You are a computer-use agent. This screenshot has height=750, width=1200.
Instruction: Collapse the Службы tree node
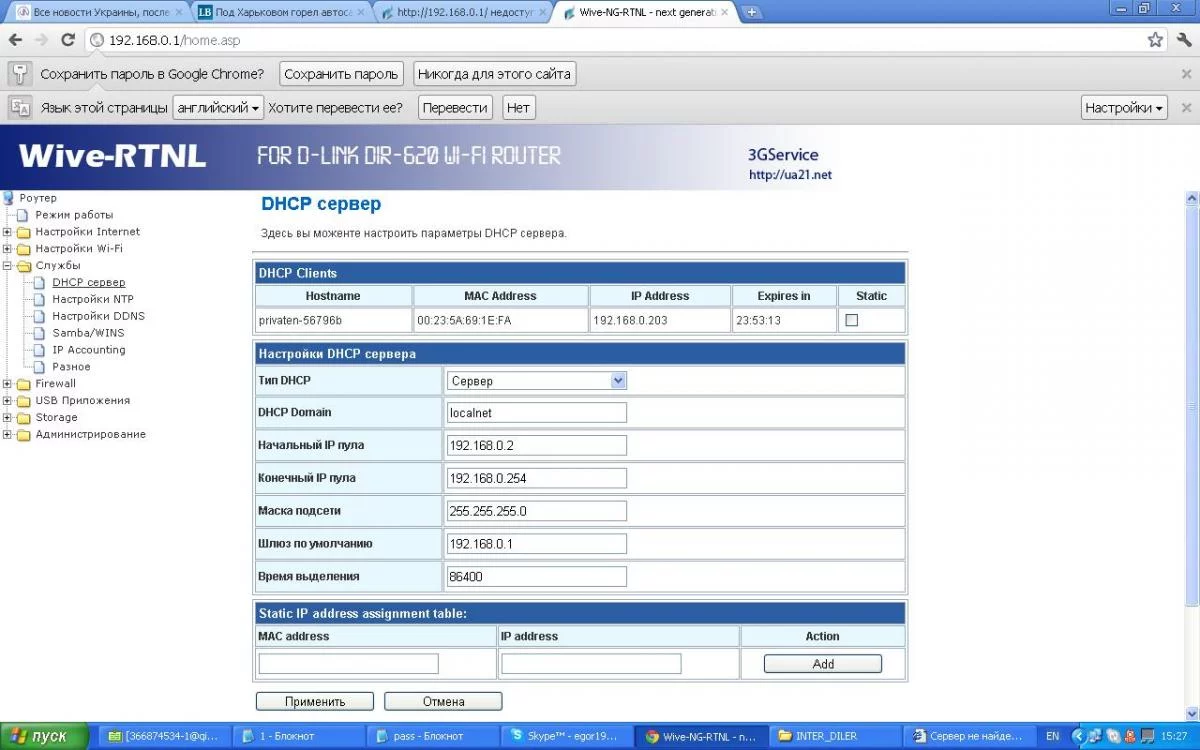[7, 266]
